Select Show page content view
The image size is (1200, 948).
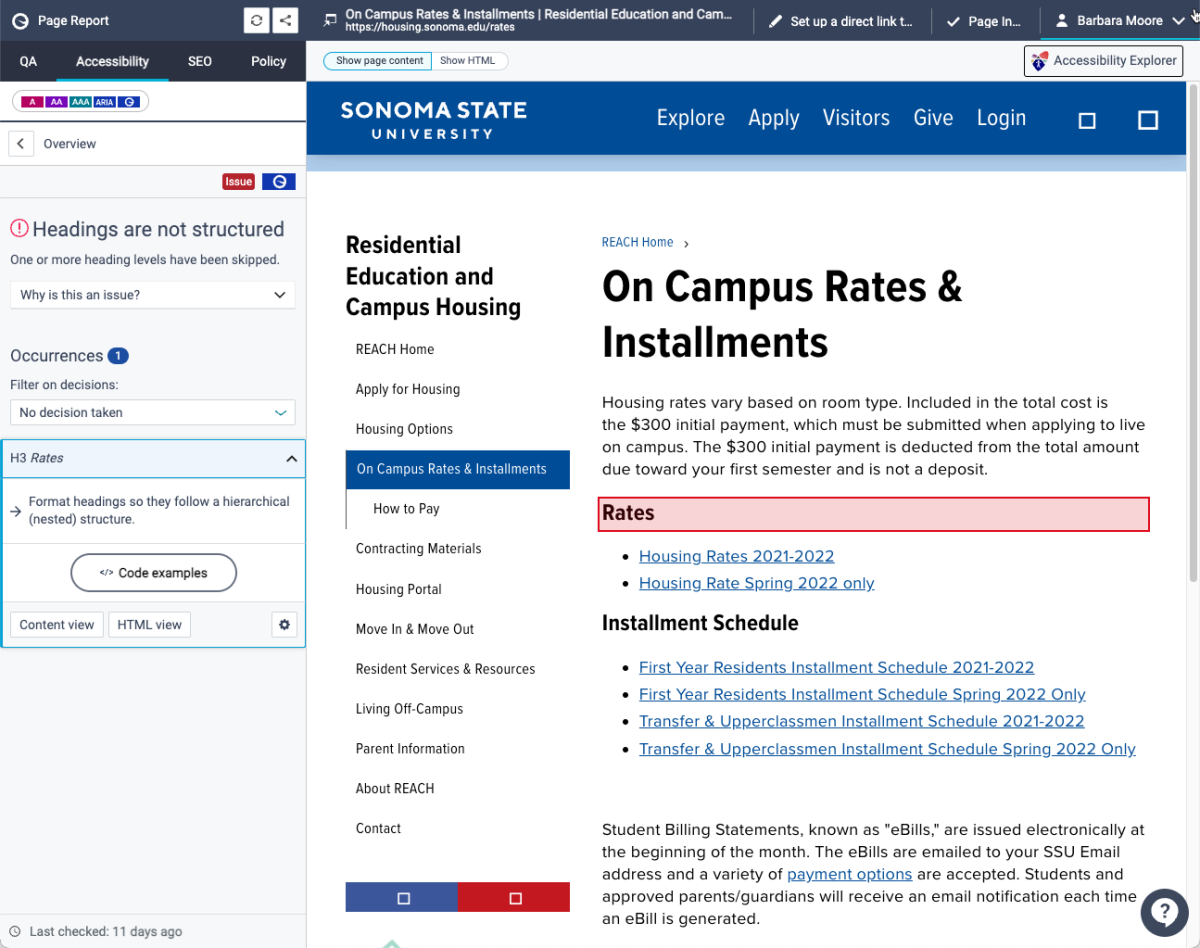tap(379, 61)
